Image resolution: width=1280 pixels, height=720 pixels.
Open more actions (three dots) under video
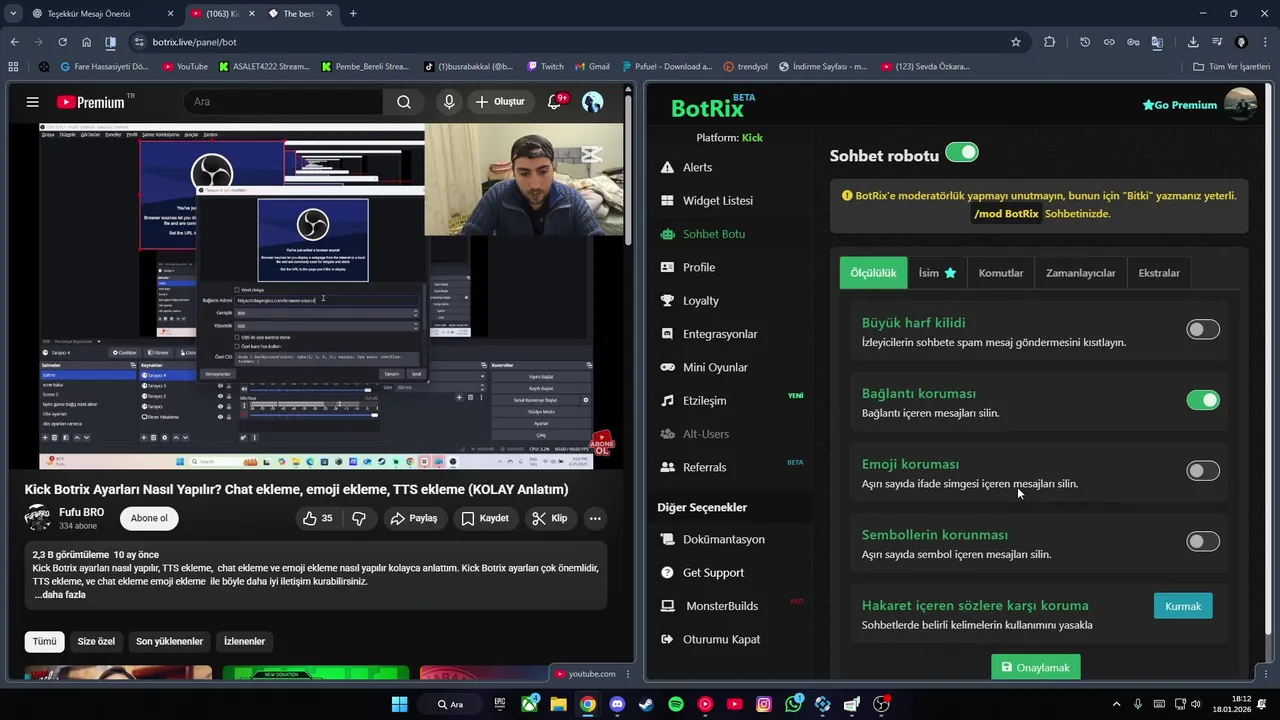tap(595, 518)
